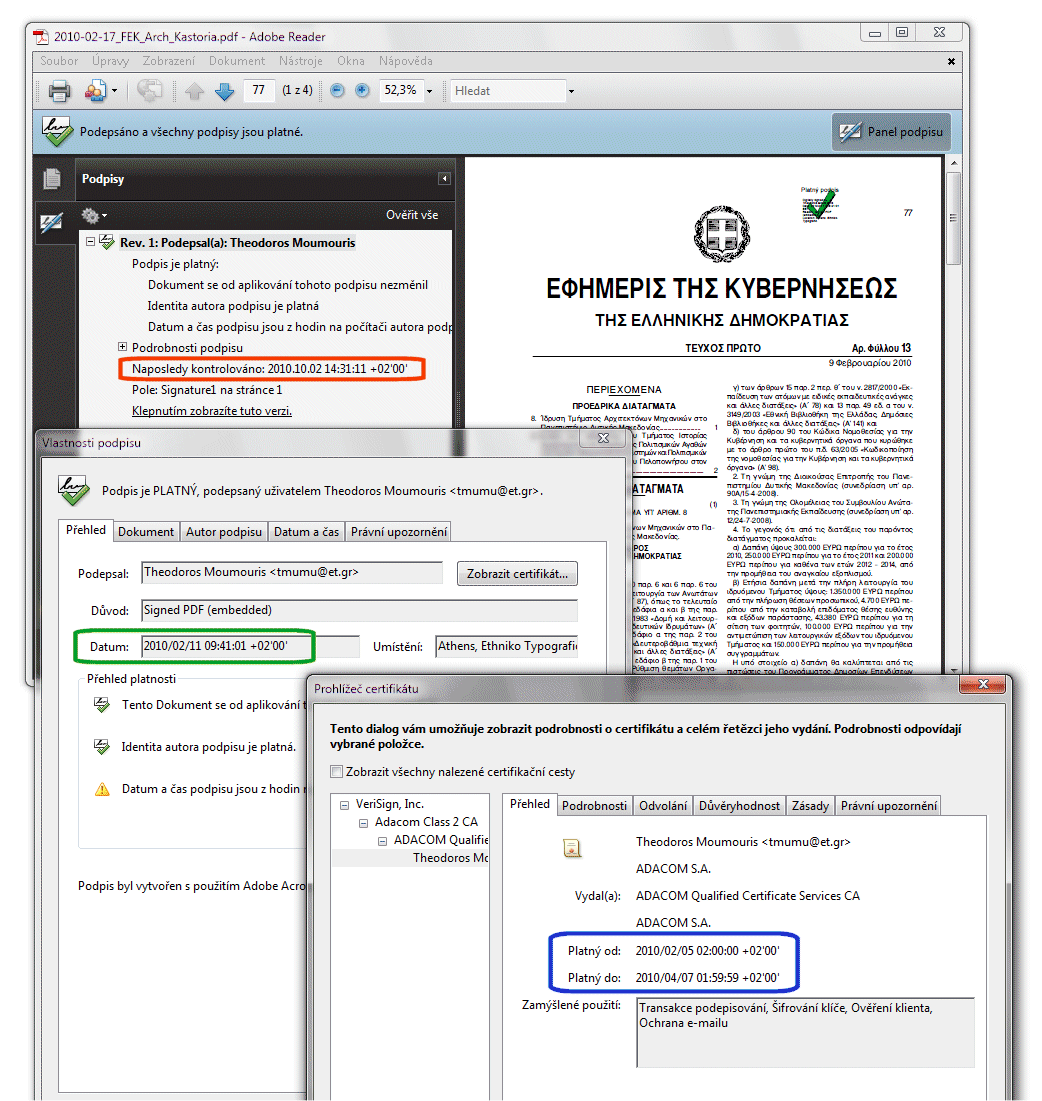
Task: Go to previous page with up arrow
Action: click(194, 91)
